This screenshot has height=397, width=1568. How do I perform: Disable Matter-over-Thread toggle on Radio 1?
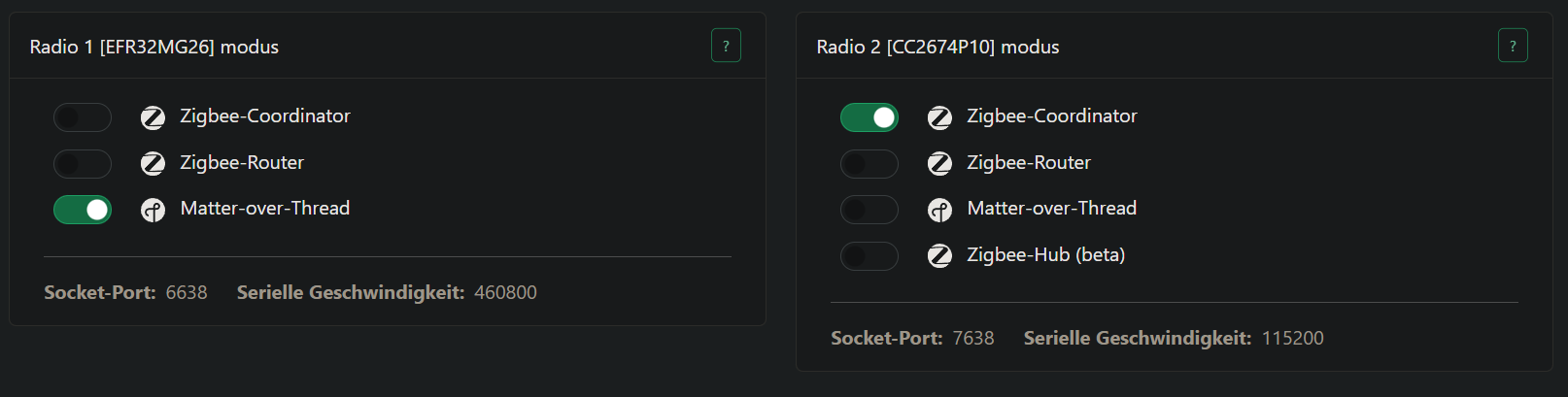coord(83,210)
